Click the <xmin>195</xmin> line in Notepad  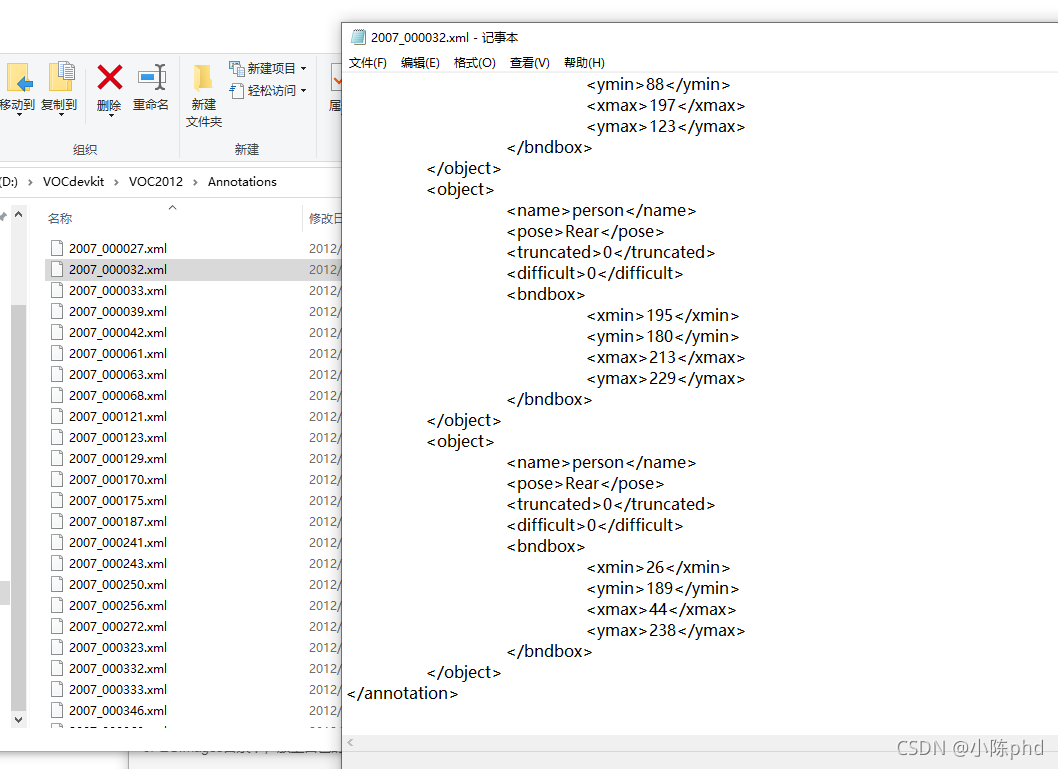click(663, 316)
